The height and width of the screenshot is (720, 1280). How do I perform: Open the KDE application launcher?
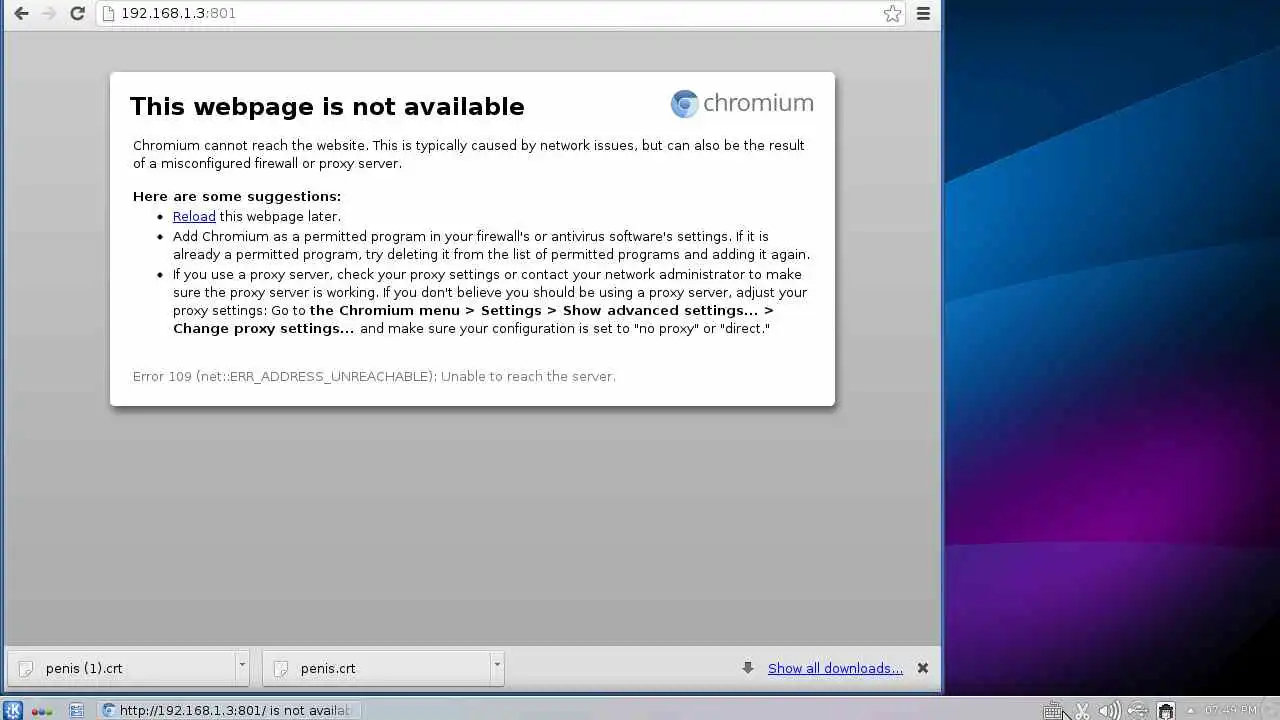point(13,710)
